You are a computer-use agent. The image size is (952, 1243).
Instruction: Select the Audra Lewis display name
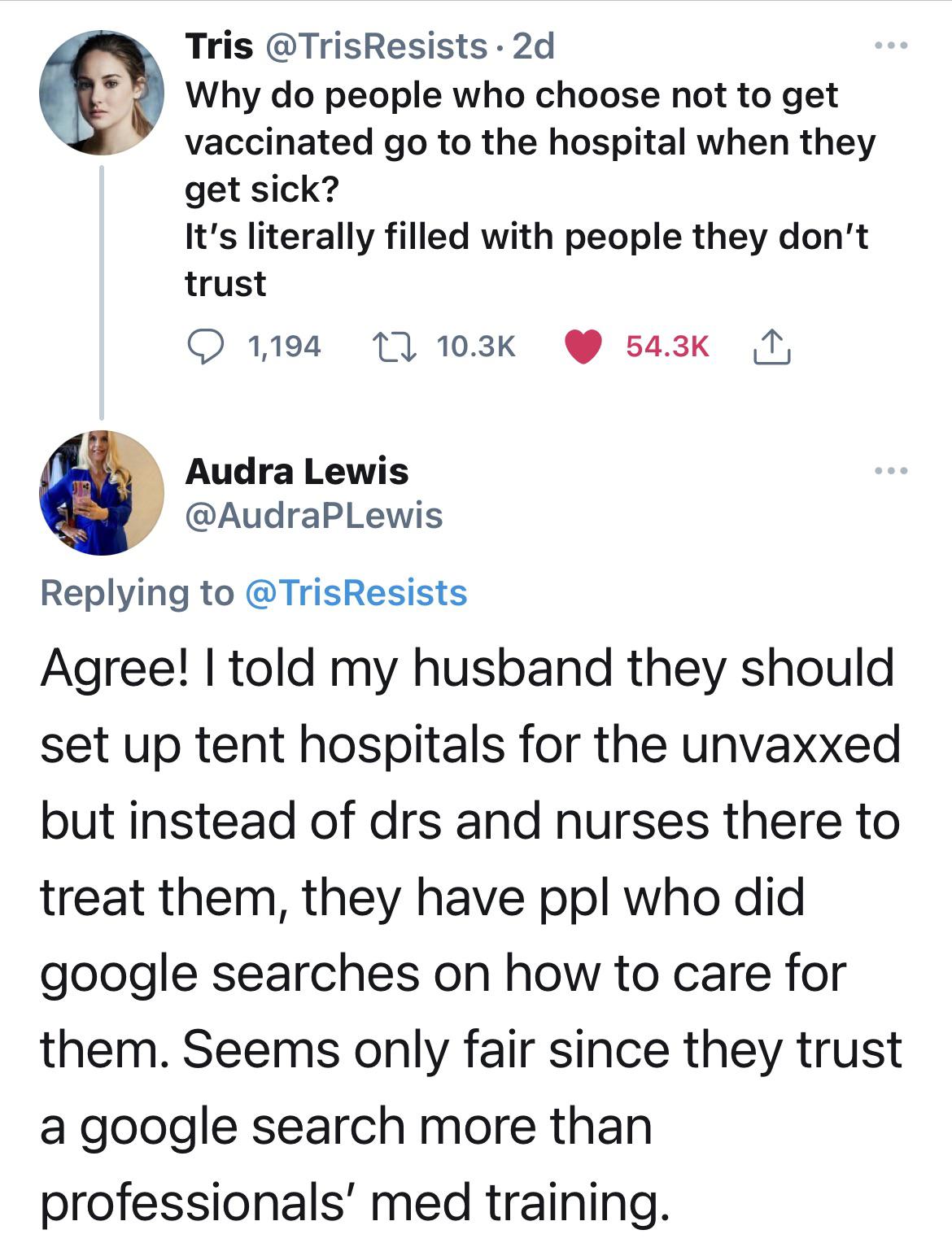[x=297, y=471]
